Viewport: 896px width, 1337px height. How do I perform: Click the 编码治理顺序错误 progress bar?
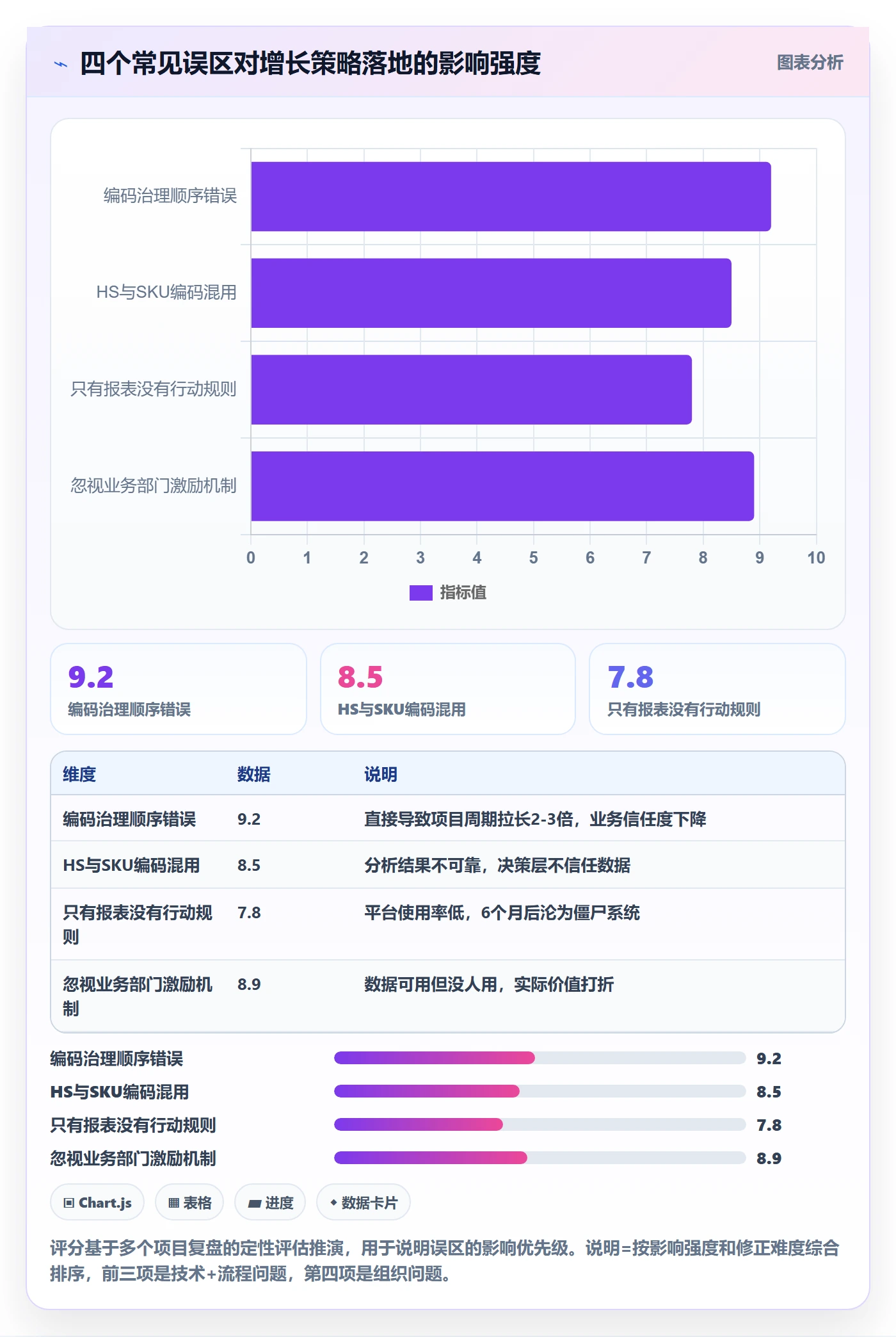pos(540,1058)
